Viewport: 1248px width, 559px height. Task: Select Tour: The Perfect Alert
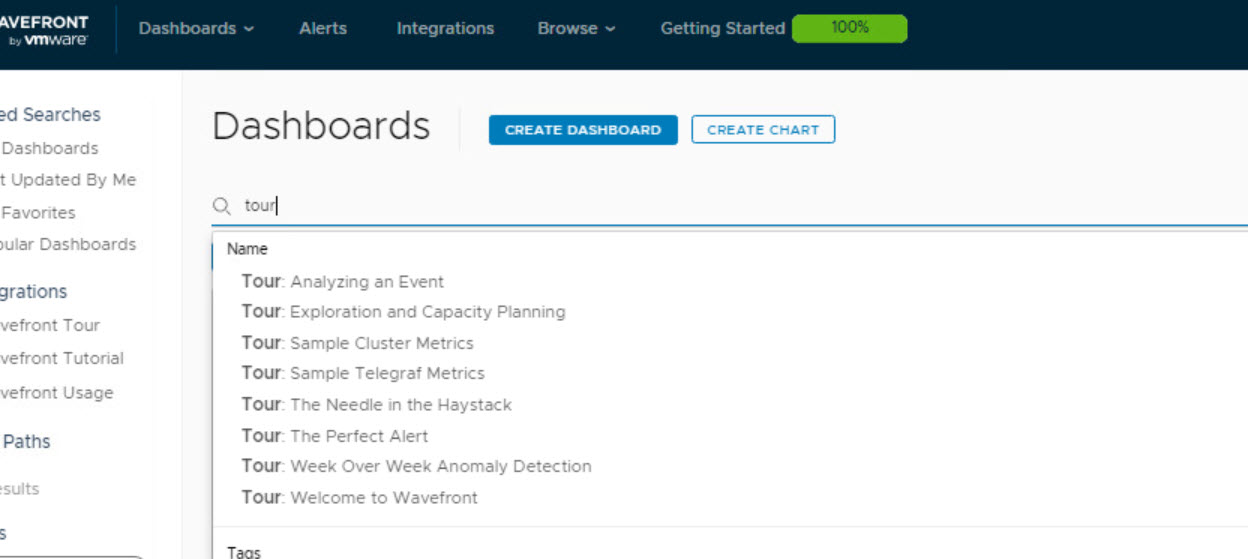pos(335,436)
